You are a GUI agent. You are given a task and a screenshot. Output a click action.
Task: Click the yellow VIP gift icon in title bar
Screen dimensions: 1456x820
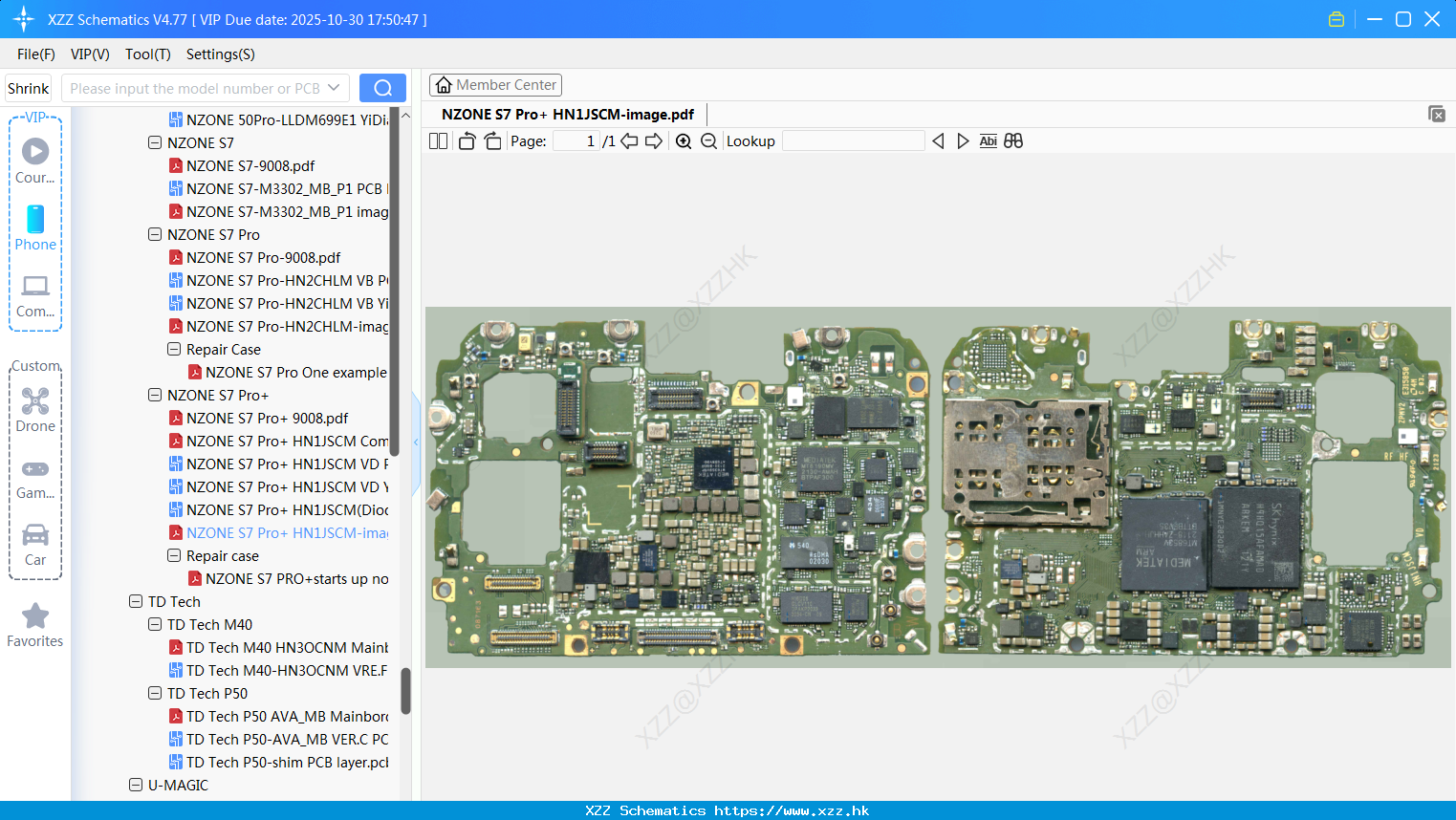click(x=1336, y=19)
